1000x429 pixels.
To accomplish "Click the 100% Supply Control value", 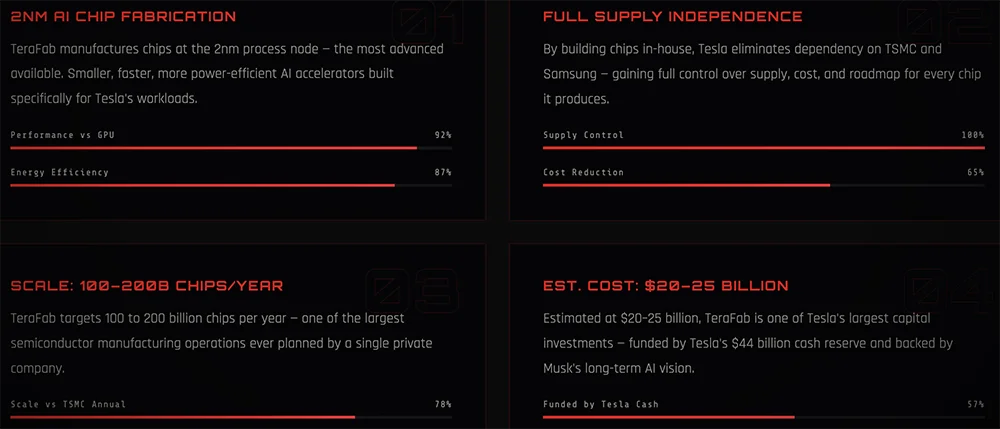I will 972,135.
